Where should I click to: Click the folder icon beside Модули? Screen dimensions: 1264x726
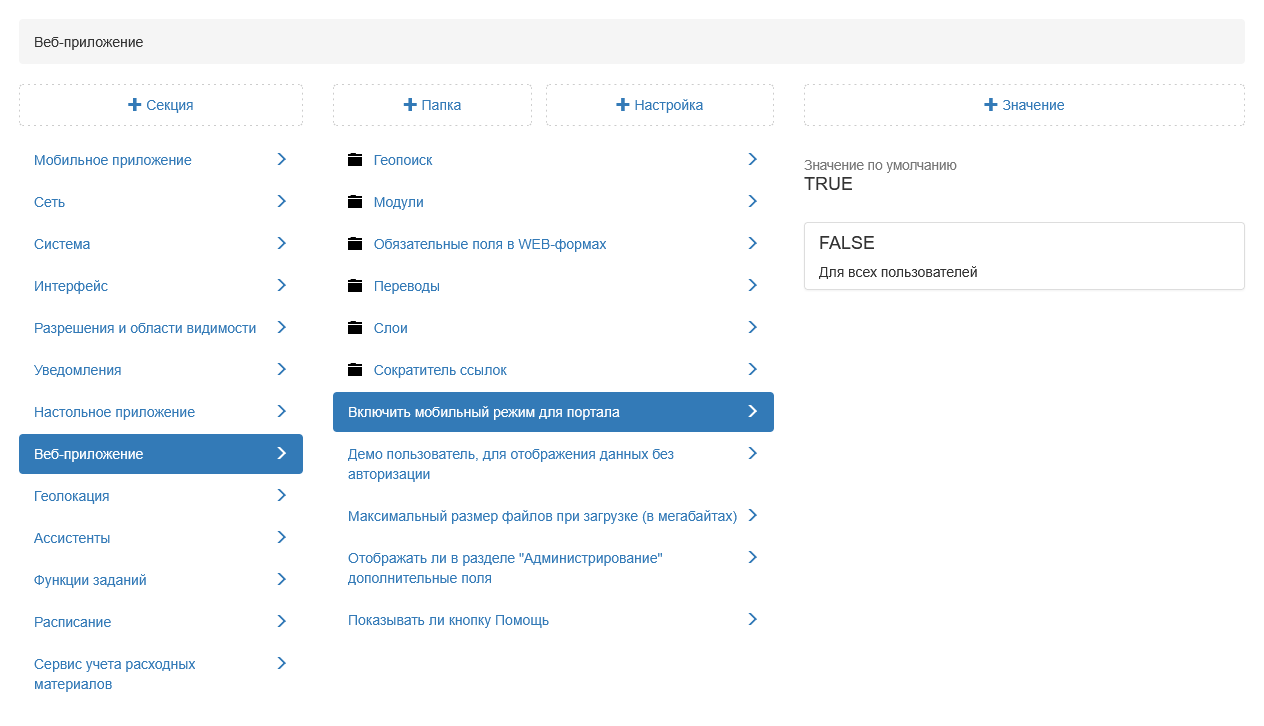click(x=355, y=202)
